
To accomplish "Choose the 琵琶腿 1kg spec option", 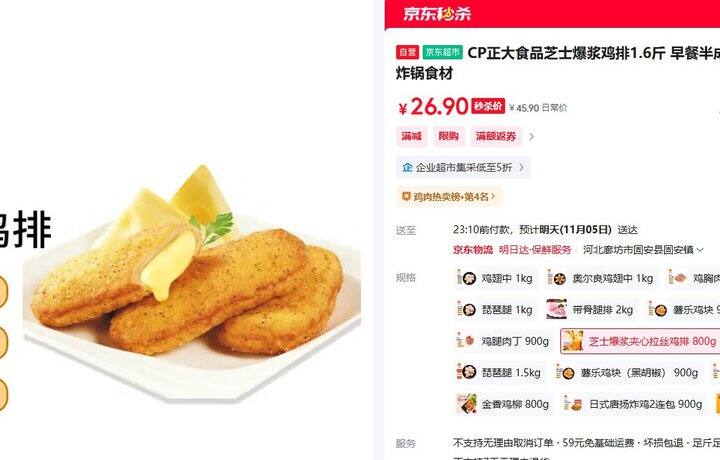I will coord(495,310).
